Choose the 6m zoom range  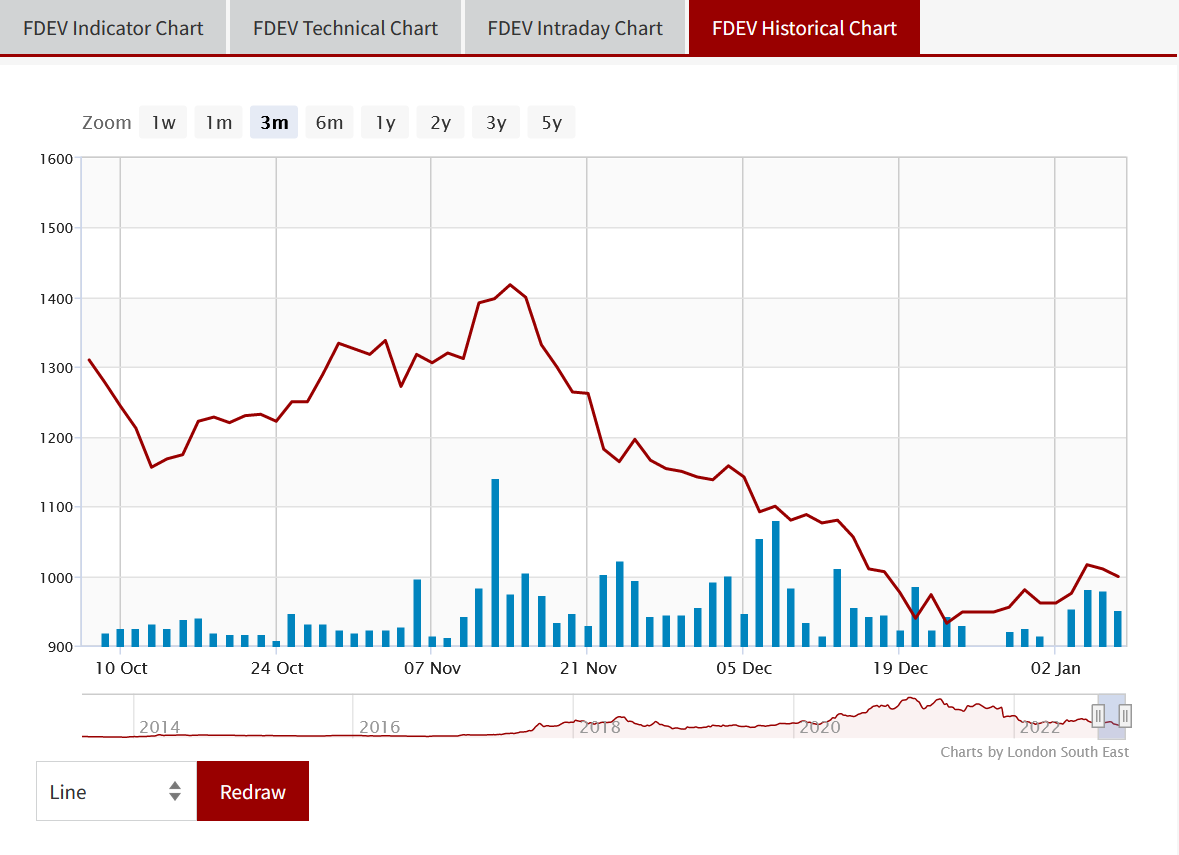(x=329, y=123)
